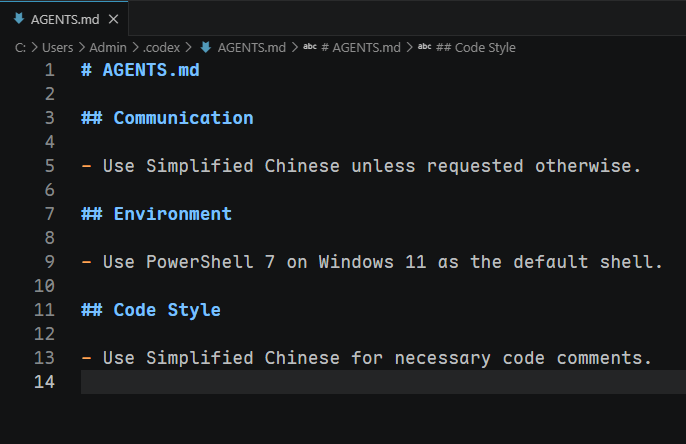The height and width of the screenshot is (444, 686).
Task: Select the AGENTS.md tab label
Action: tap(65, 20)
